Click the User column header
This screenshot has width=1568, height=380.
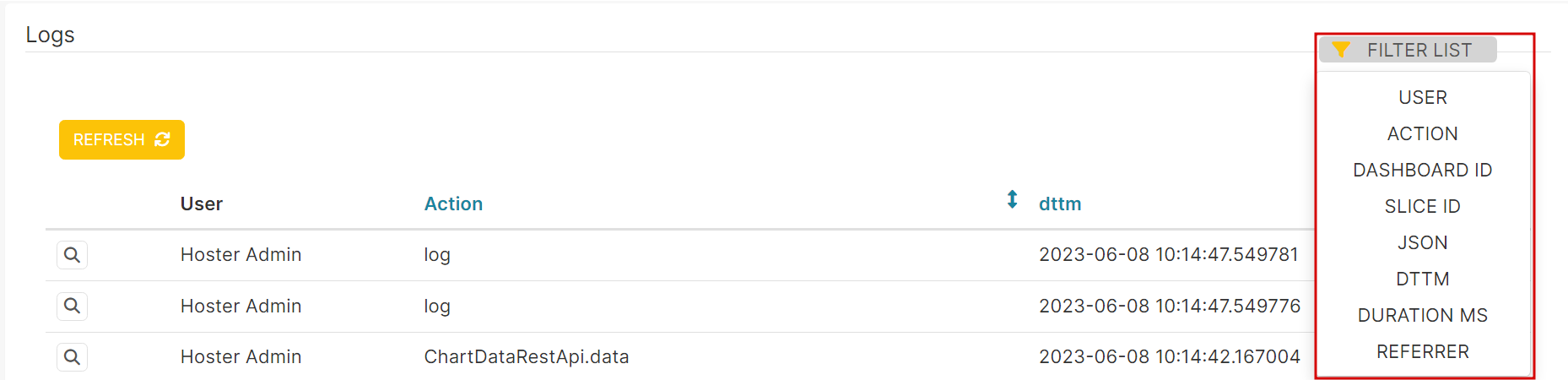click(x=202, y=204)
